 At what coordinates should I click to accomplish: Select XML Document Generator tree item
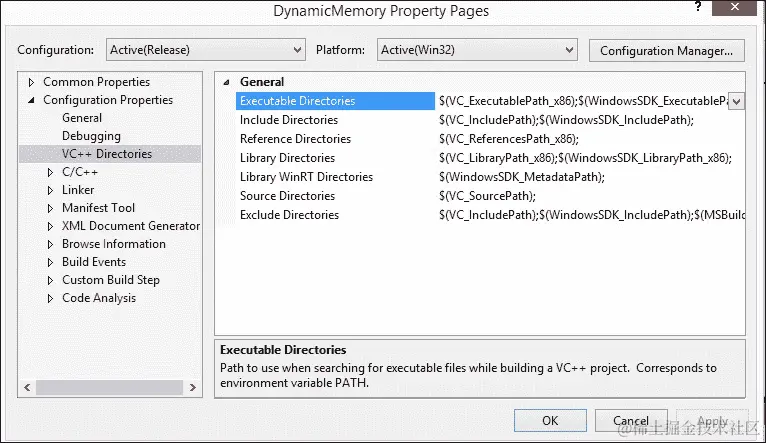pos(131,226)
